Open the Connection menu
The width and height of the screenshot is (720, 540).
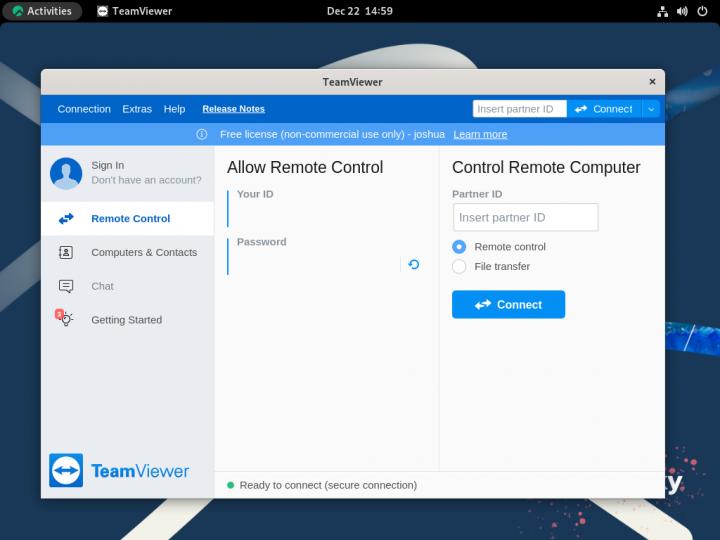pos(84,109)
